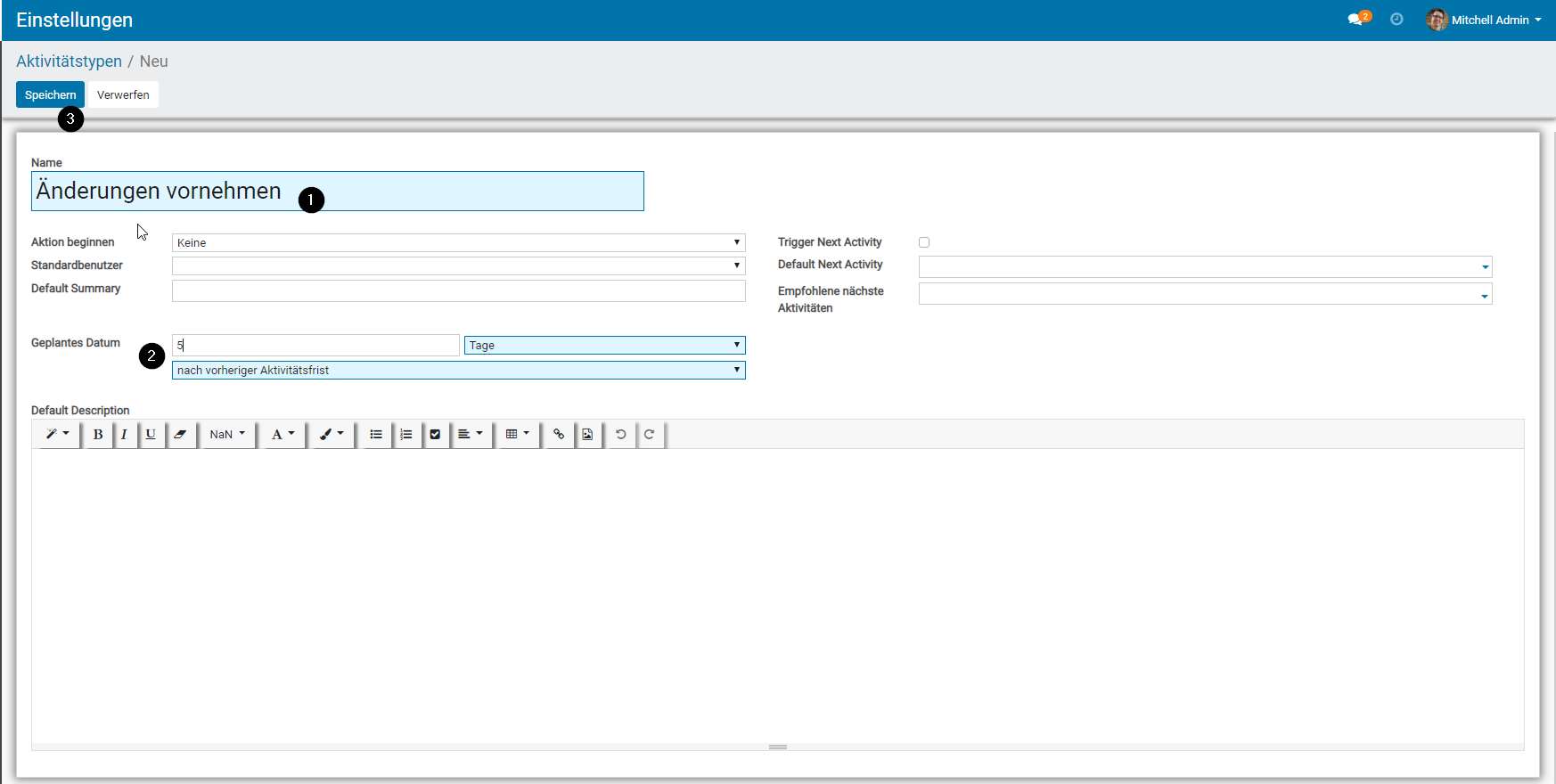
Task: Open the 'nach vorheriger Aktivitätsfrist' dropdown
Action: pos(458,371)
